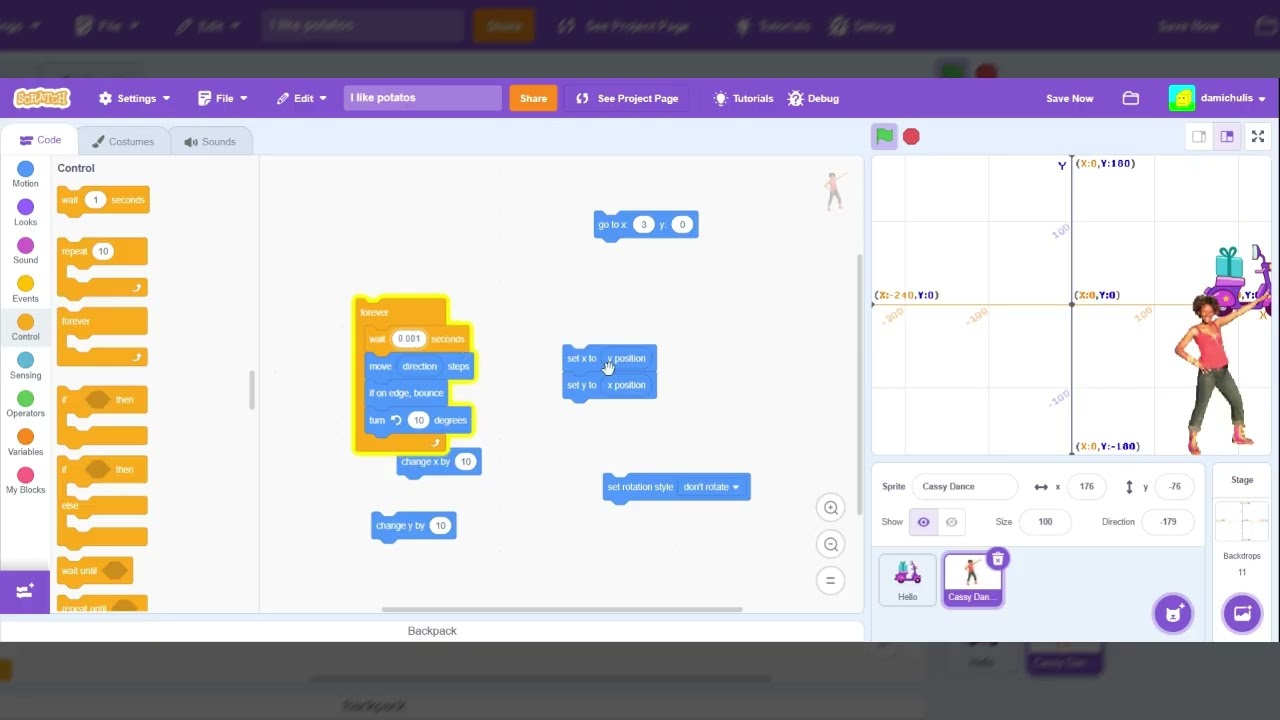Image resolution: width=1280 pixels, height=720 pixels.
Task: Select the Cassy Dance sprite thumbnail
Action: (x=972, y=579)
